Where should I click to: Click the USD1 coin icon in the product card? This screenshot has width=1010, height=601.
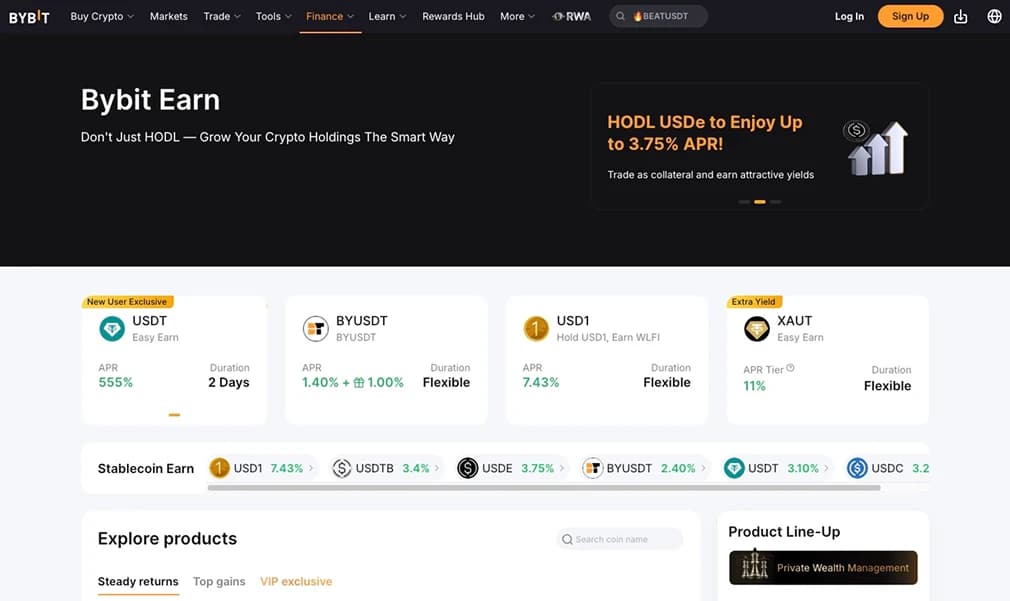point(536,329)
